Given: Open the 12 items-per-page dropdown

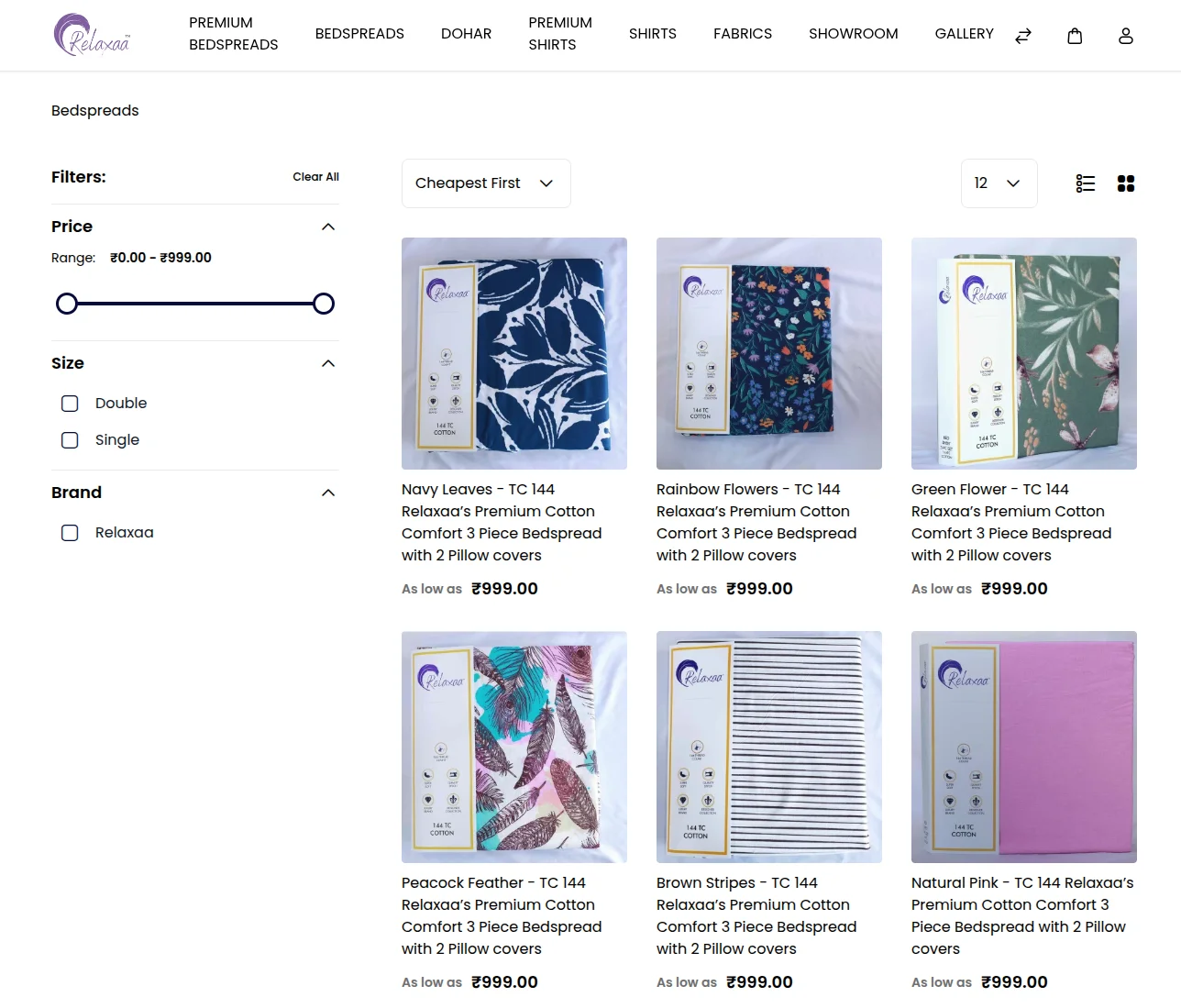Looking at the screenshot, I should (x=999, y=183).
